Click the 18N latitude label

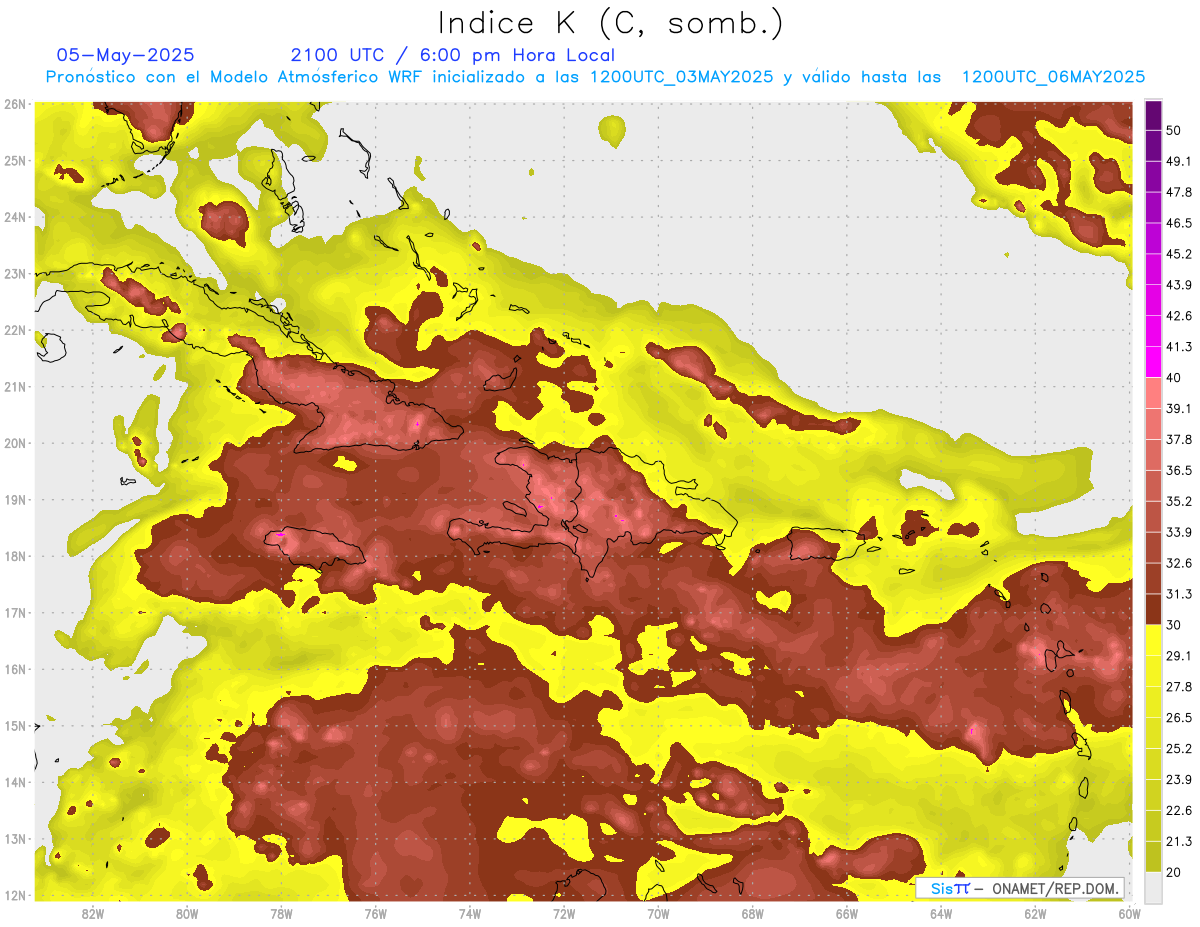[x=14, y=556]
